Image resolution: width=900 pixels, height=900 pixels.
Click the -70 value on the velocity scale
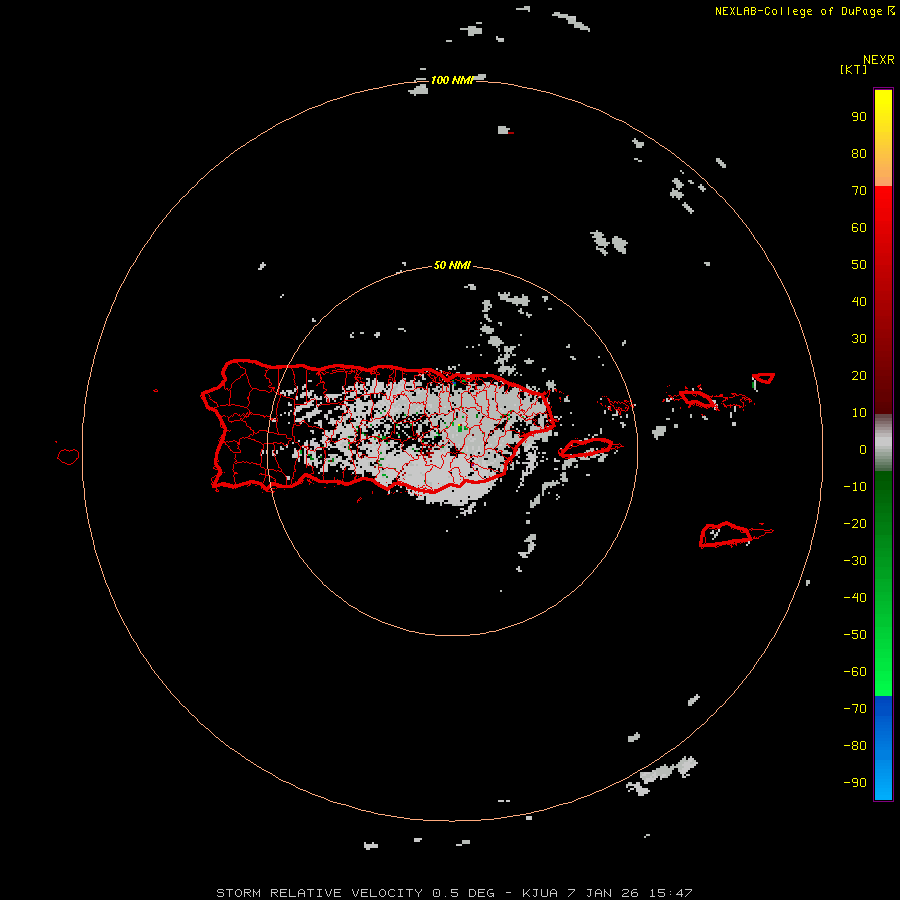855,709
